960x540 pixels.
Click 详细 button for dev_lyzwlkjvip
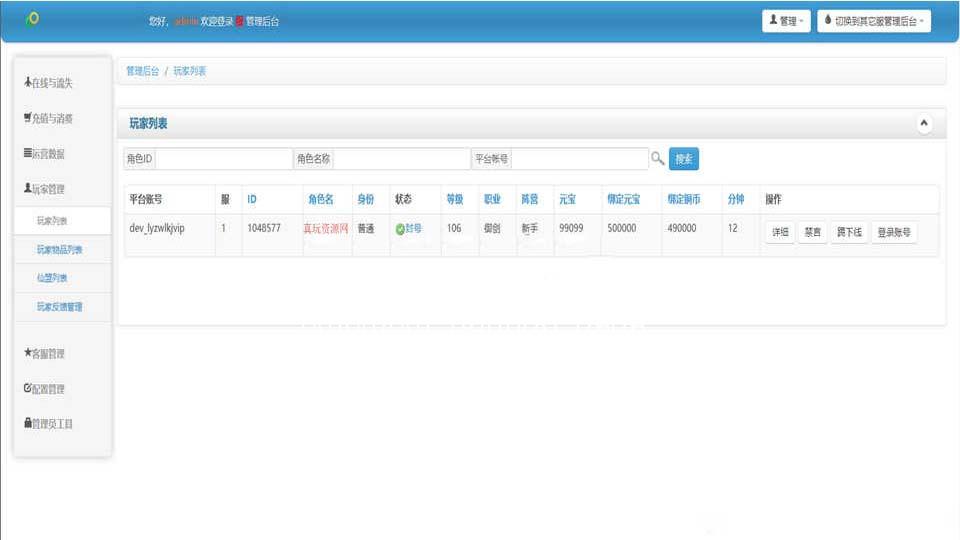tap(780, 232)
